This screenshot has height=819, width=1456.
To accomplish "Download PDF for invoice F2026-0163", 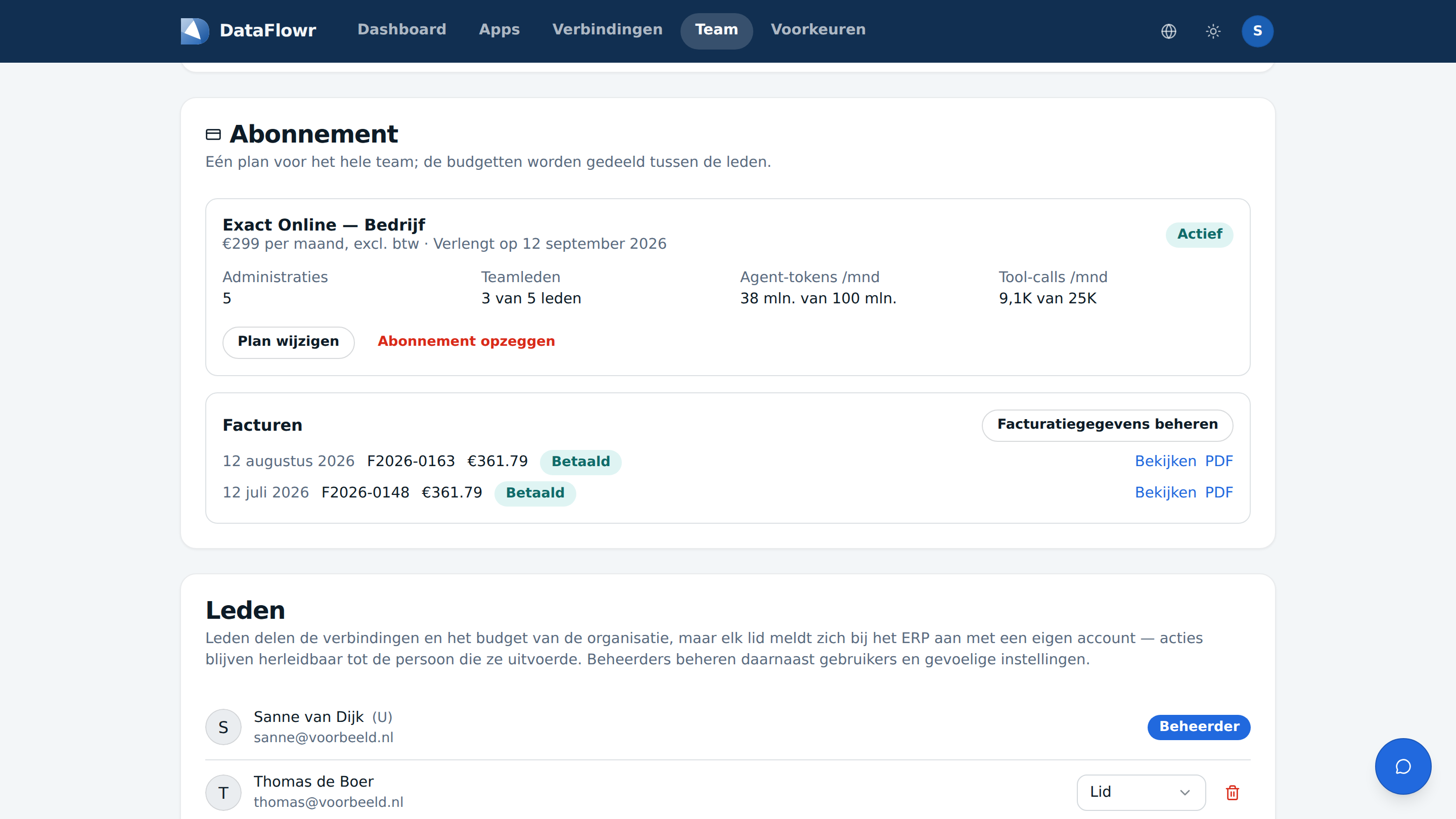I will pyautogui.click(x=1218, y=461).
